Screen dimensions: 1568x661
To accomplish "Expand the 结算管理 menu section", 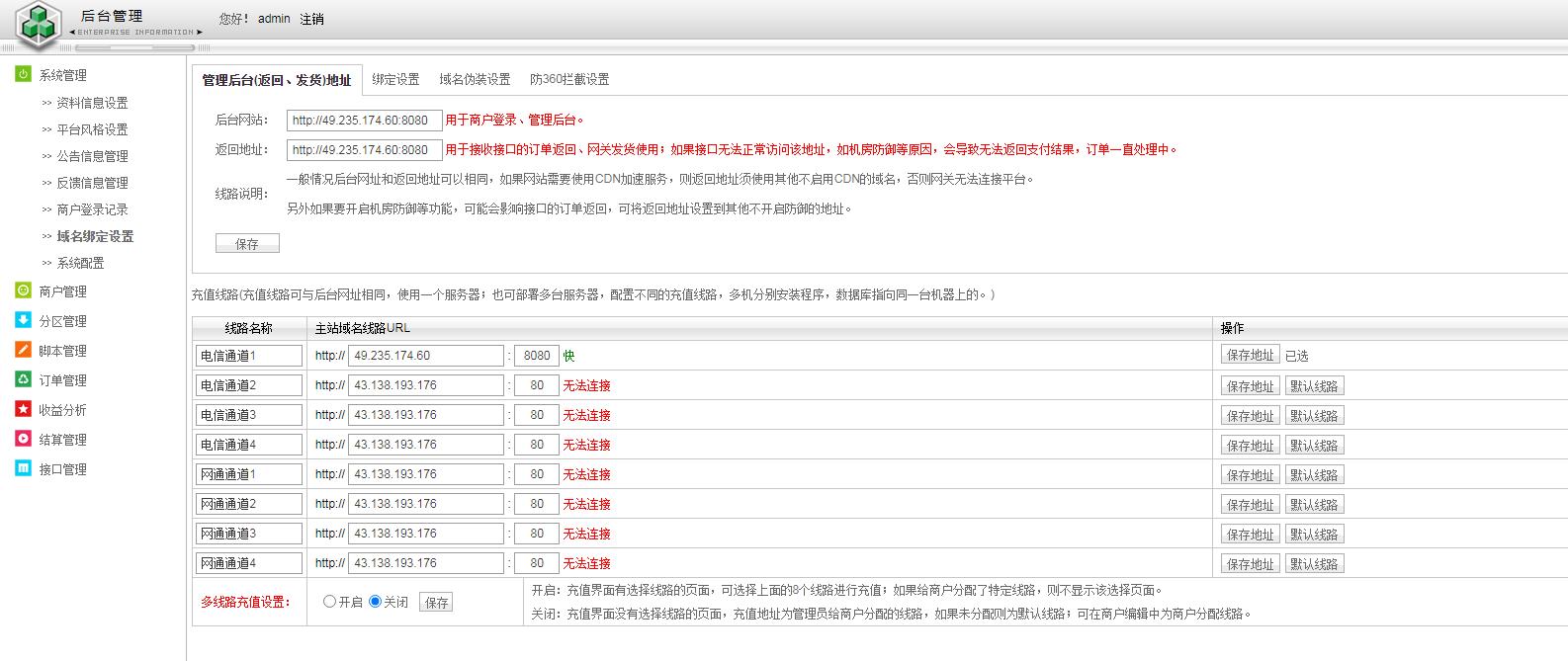I will tap(62, 440).
